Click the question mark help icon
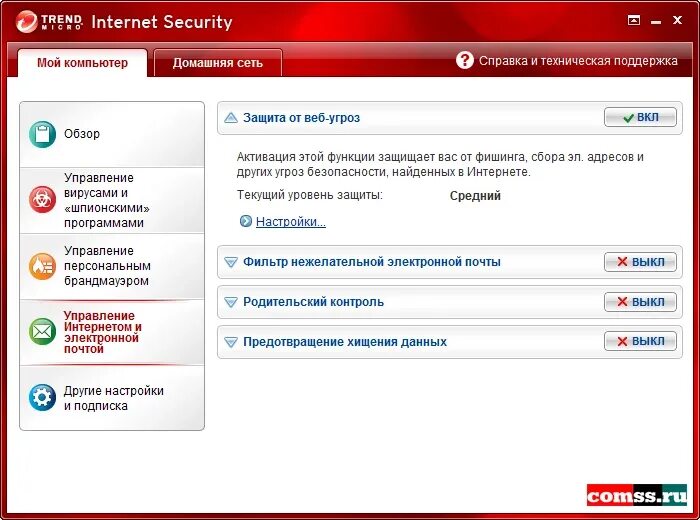Image resolution: width=700 pixels, height=520 pixels. pos(465,60)
